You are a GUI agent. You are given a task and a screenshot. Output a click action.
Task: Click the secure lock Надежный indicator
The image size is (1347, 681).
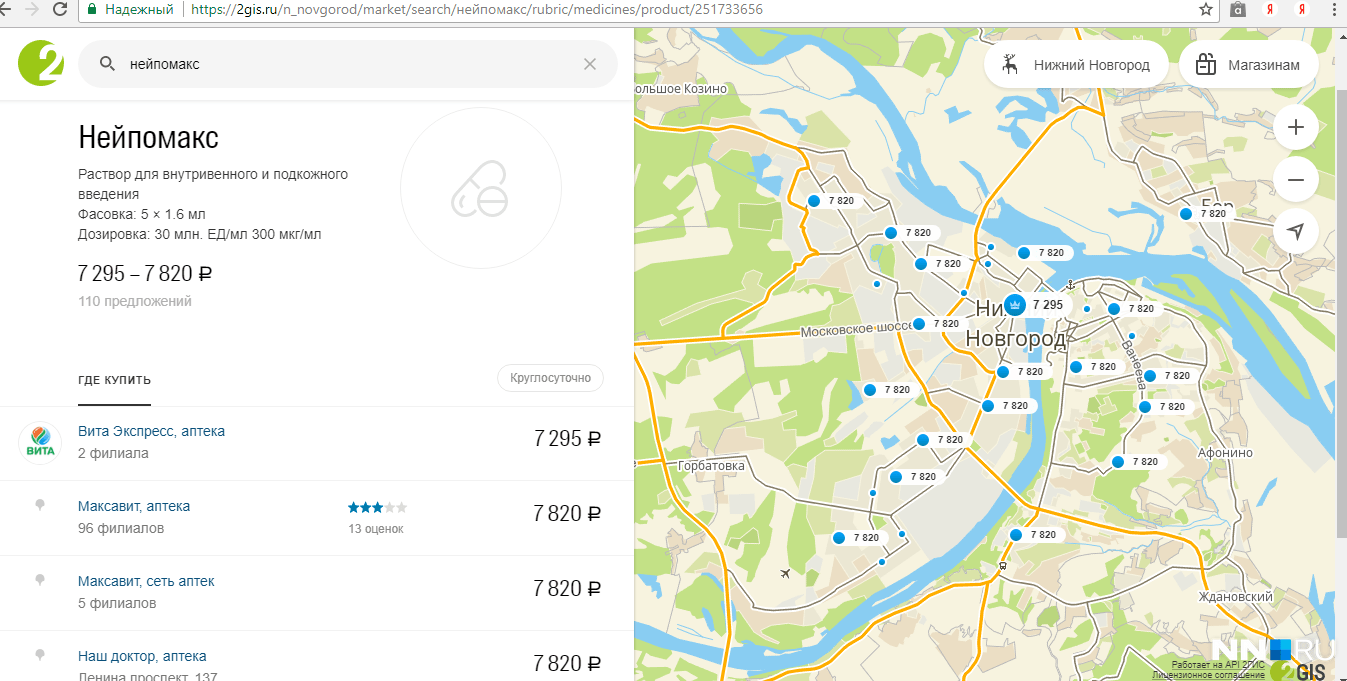130,9
